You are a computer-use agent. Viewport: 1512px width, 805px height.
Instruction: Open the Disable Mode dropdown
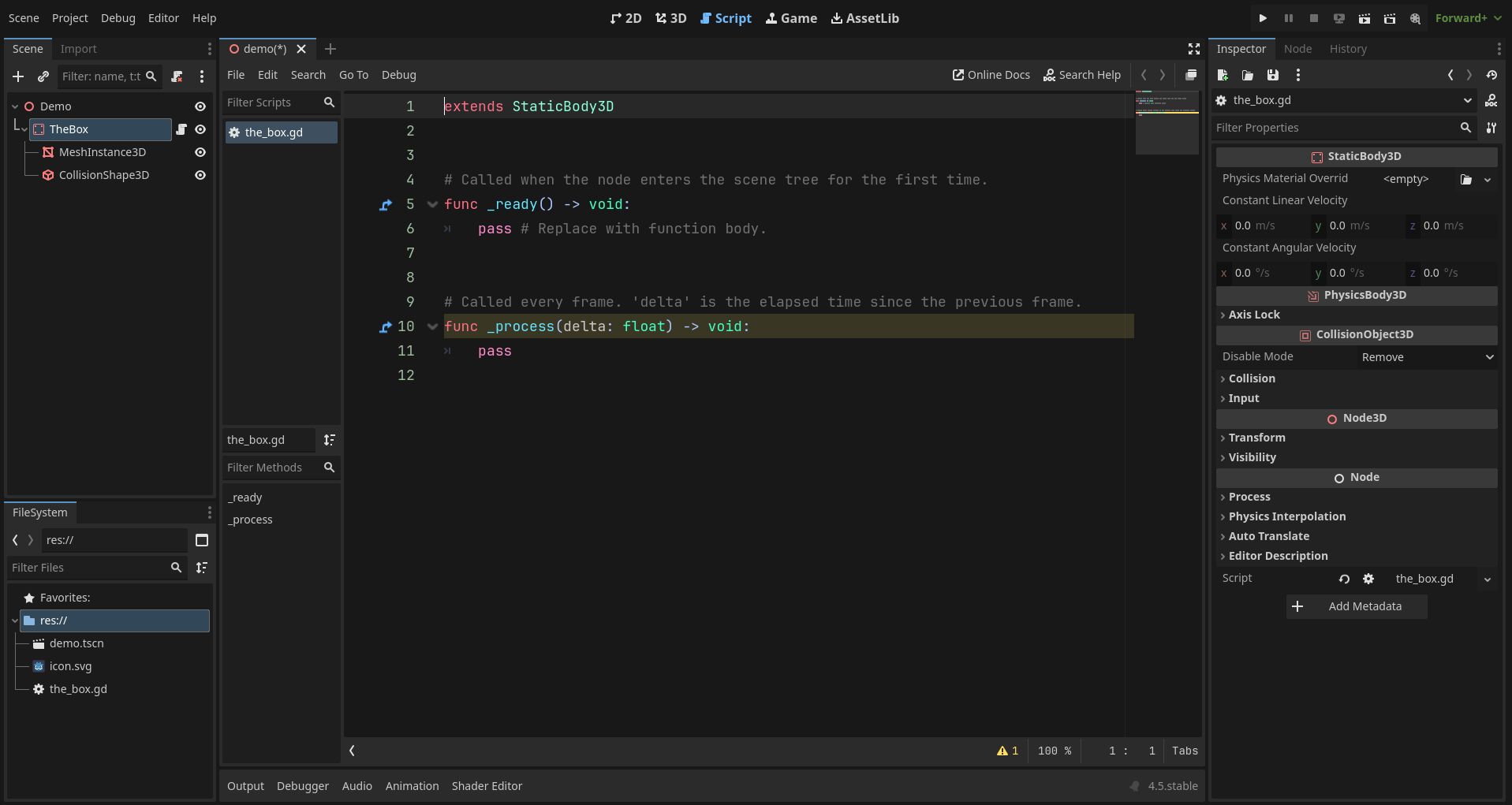[x=1426, y=356]
